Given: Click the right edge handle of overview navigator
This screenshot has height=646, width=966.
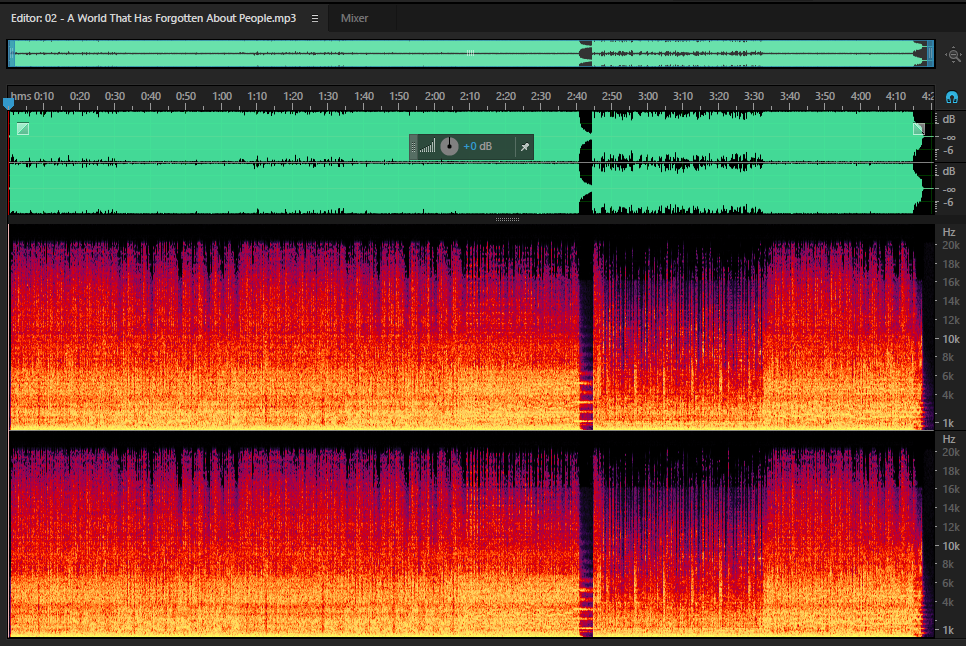Looking at the screenshot, I should (931, 54).
